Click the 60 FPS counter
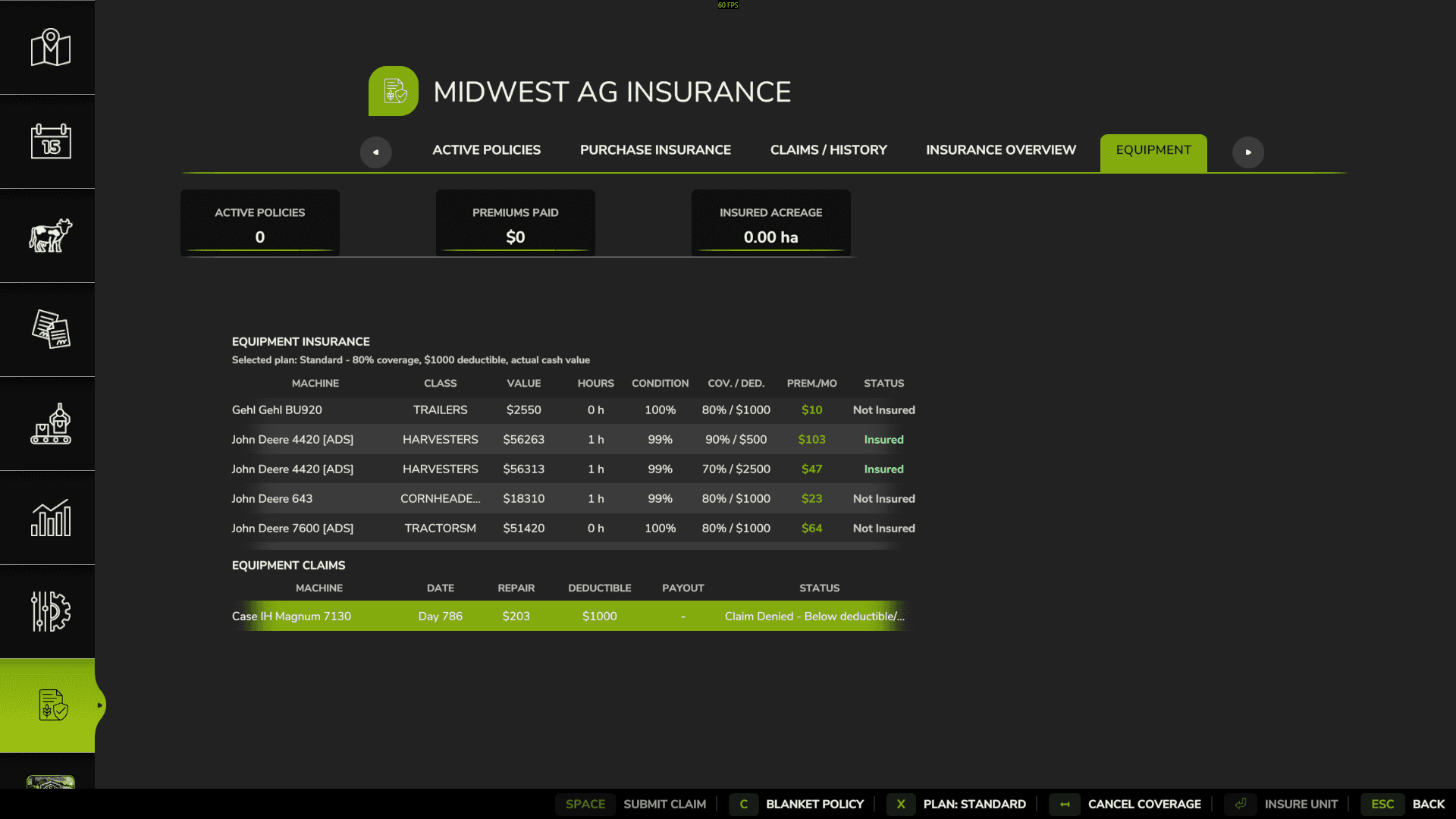Viewport: 1456px width, 819px height. [x=727, y=5]
